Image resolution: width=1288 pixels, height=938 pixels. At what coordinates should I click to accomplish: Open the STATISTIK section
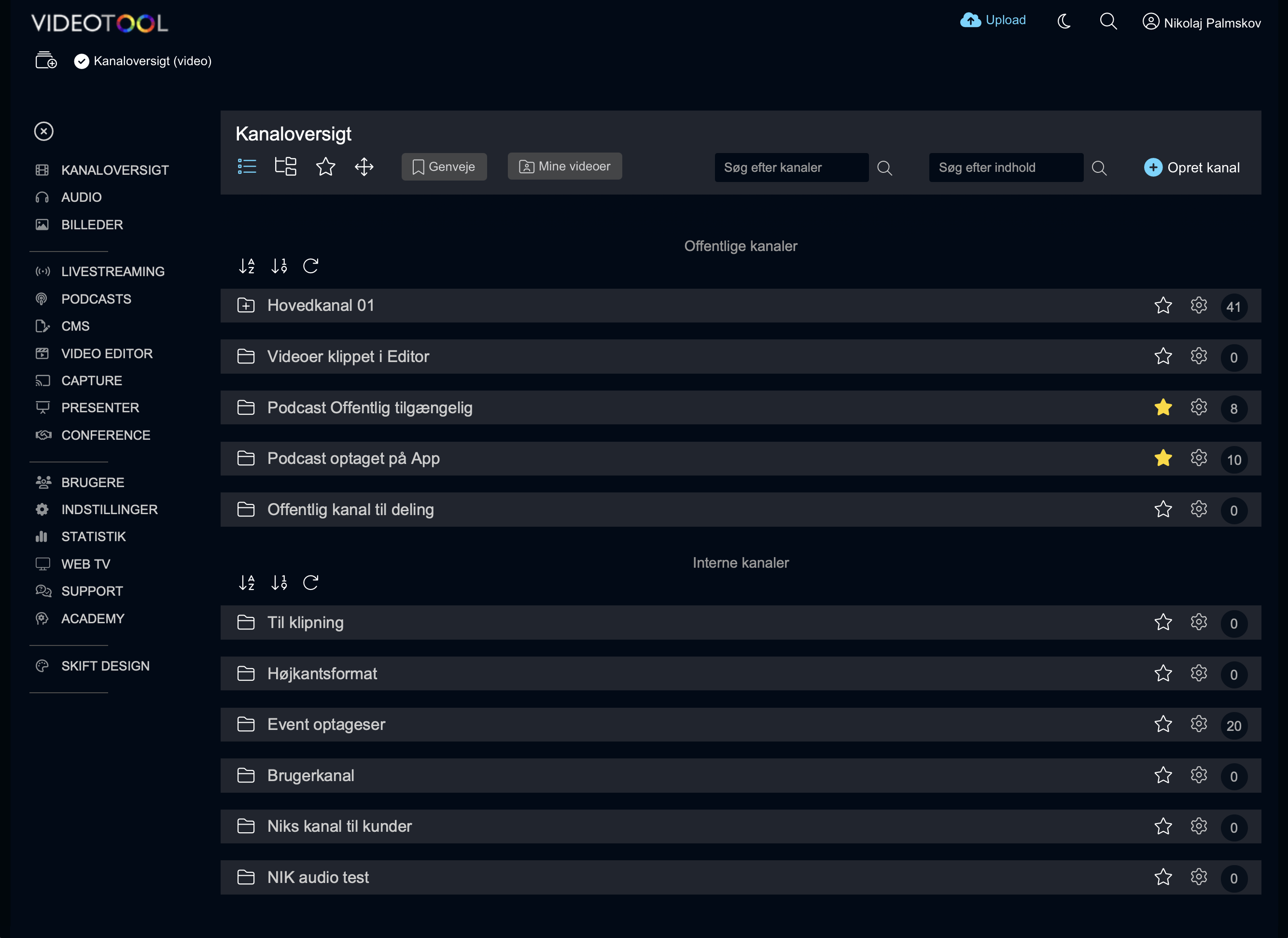94,536
